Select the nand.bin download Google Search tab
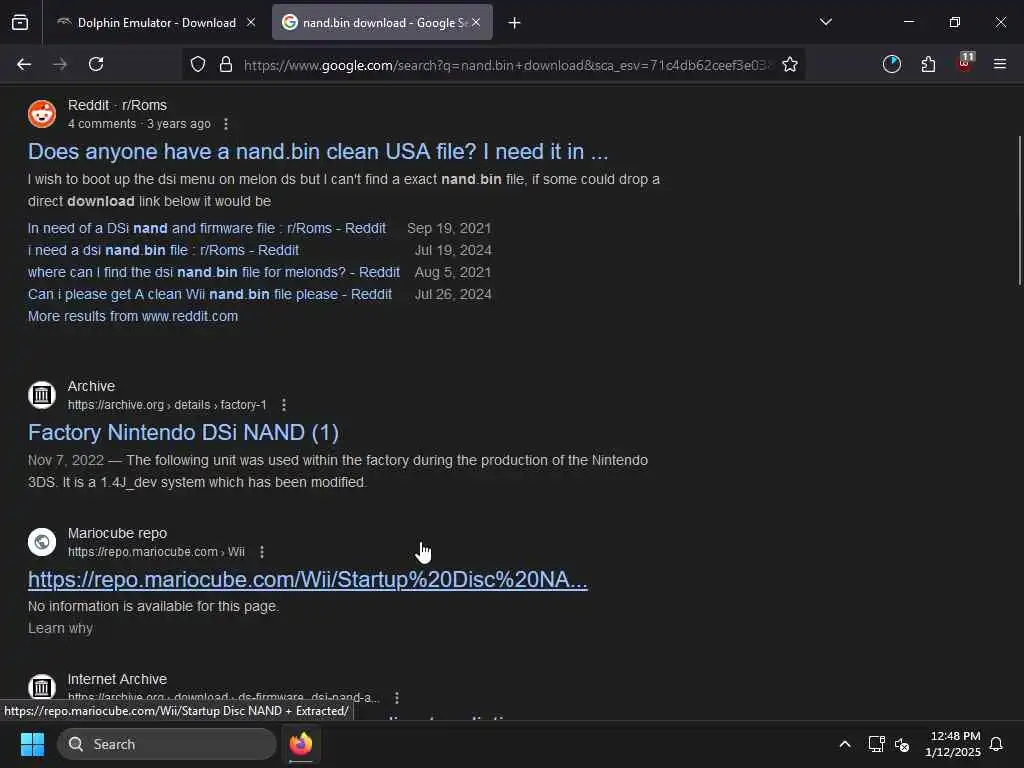1024x768 pixels. (x=382, y=22)
